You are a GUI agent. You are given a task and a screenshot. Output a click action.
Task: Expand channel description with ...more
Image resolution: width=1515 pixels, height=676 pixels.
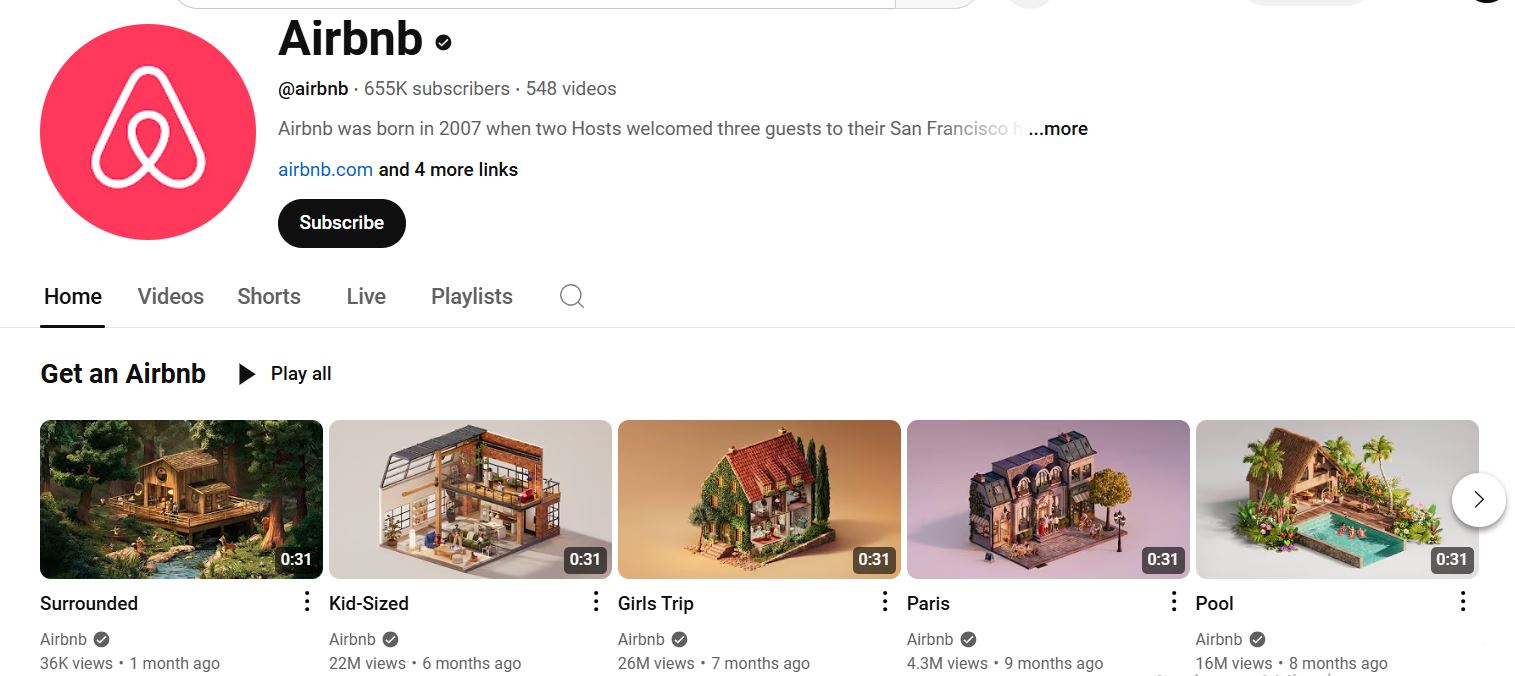coord(1058,129)
